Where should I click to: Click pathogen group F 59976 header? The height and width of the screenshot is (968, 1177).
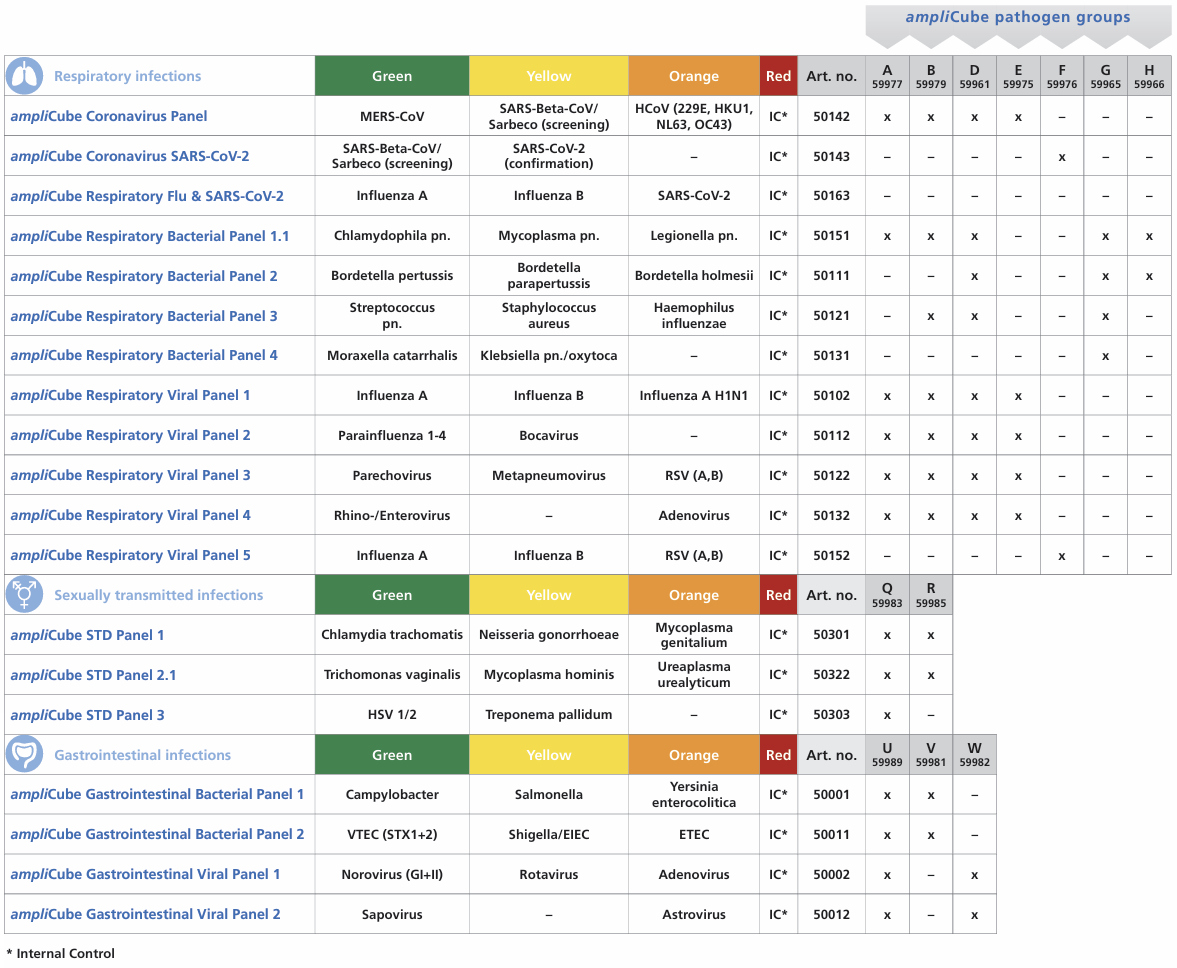(x=1061, y=76)
